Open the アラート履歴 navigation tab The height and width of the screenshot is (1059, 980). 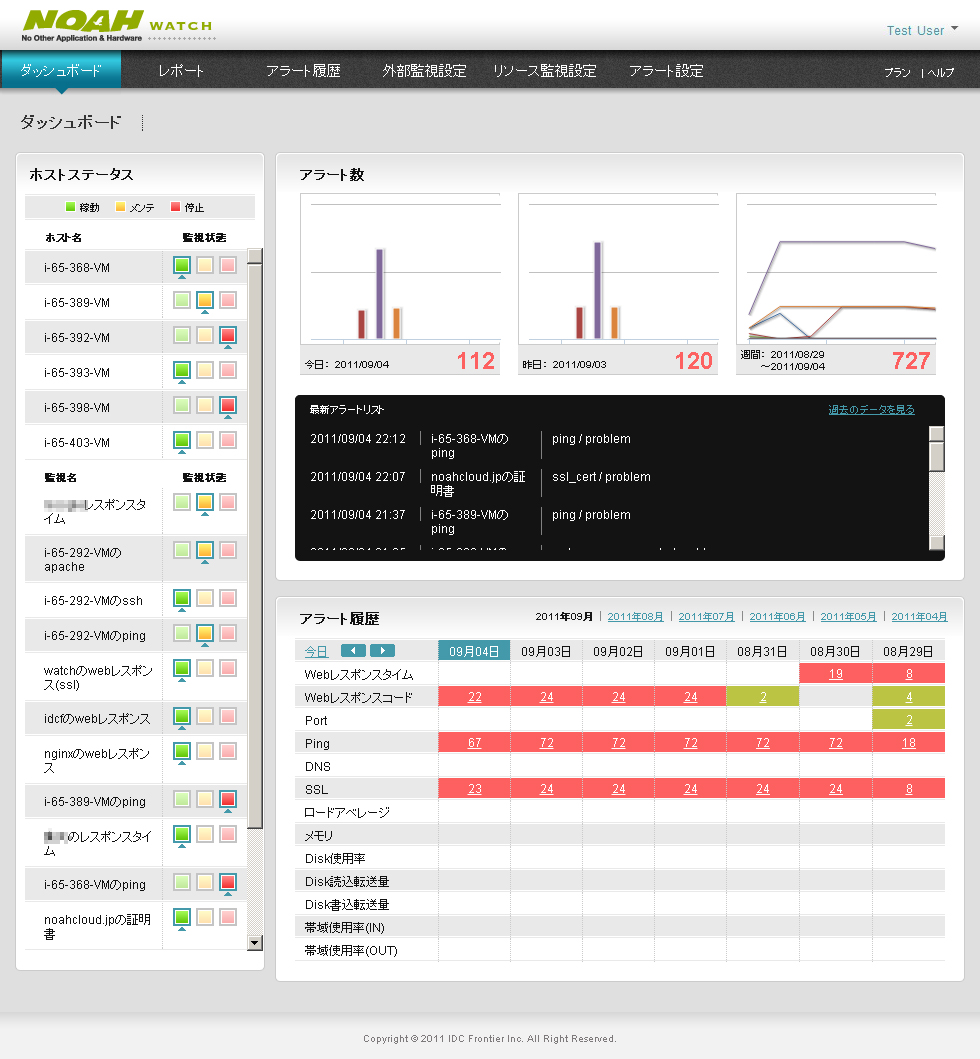[x=303, y=70]
